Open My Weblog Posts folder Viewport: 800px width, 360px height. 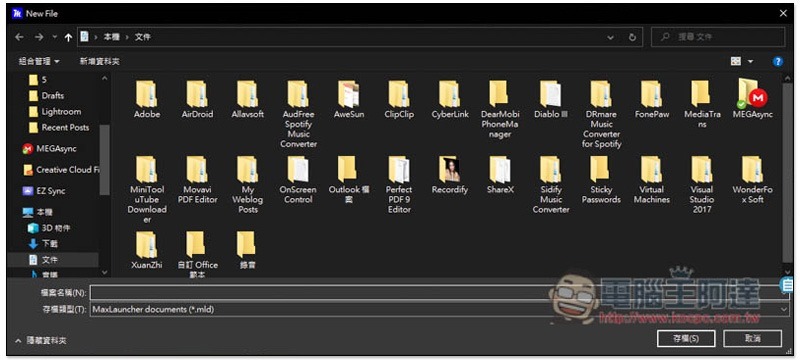[x=247, y=185]
